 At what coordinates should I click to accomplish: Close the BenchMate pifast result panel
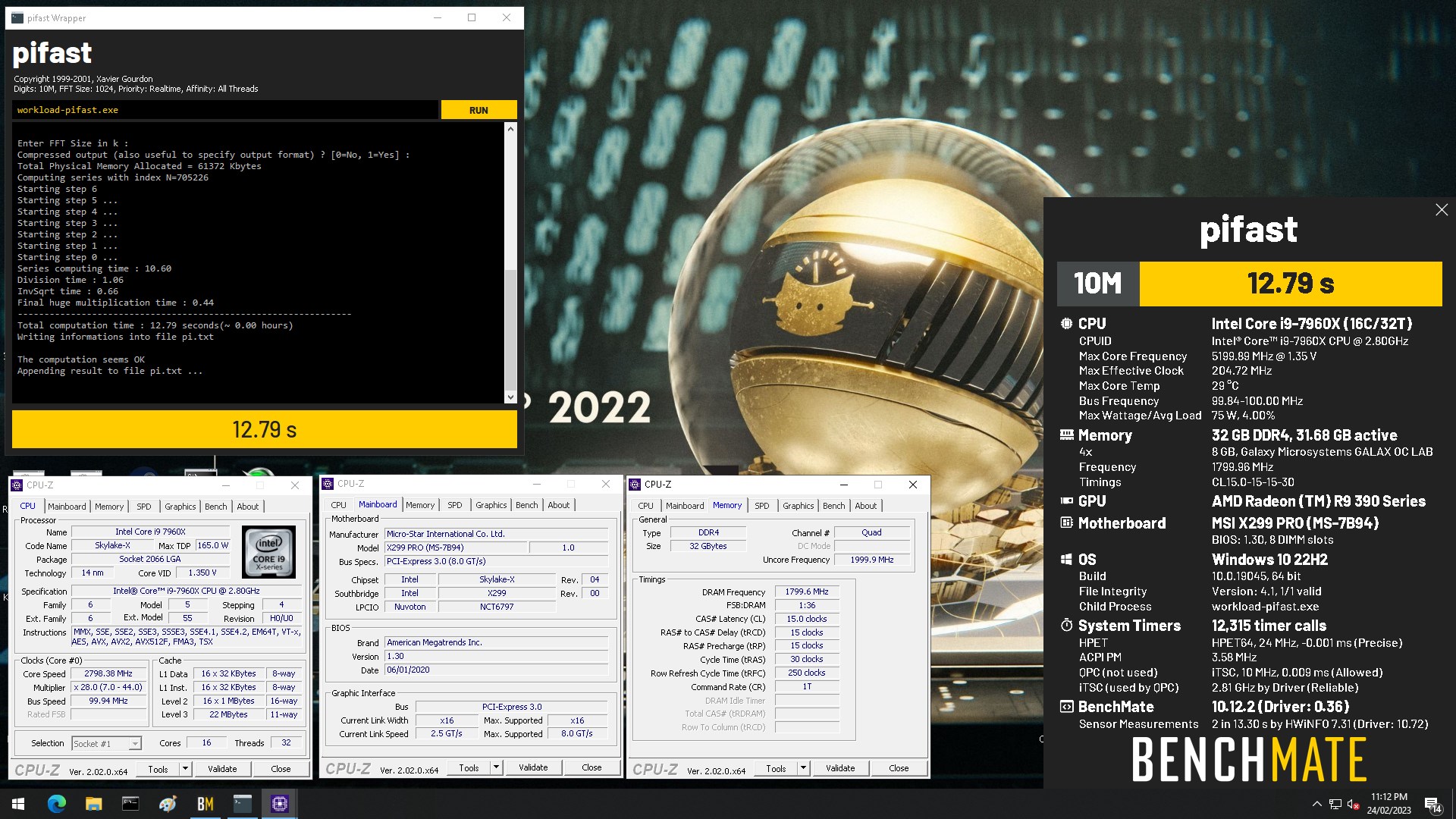click(1442, 210)
